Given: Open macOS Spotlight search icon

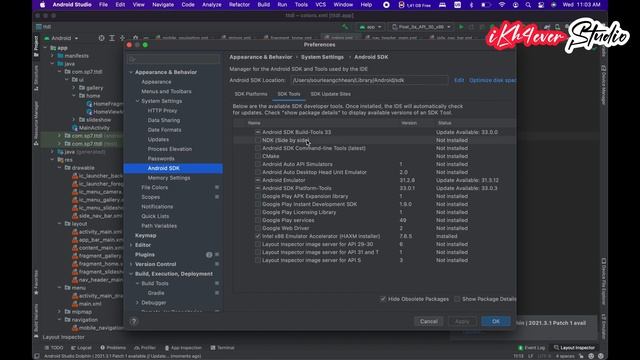Looking at the screenshot, I should [x=528, y=5].
